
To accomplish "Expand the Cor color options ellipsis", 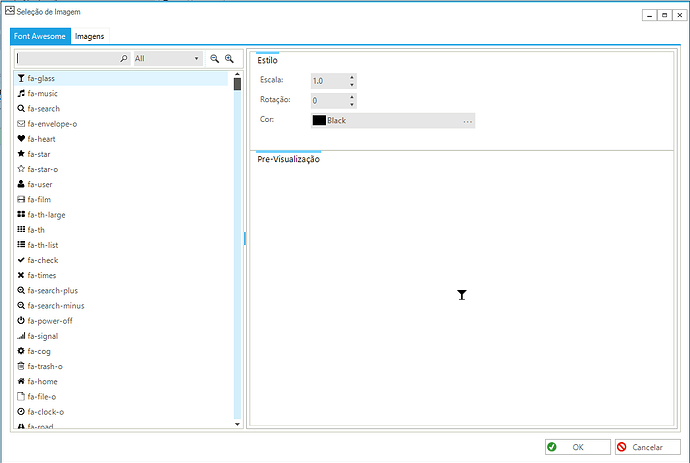I will point(467,121).
